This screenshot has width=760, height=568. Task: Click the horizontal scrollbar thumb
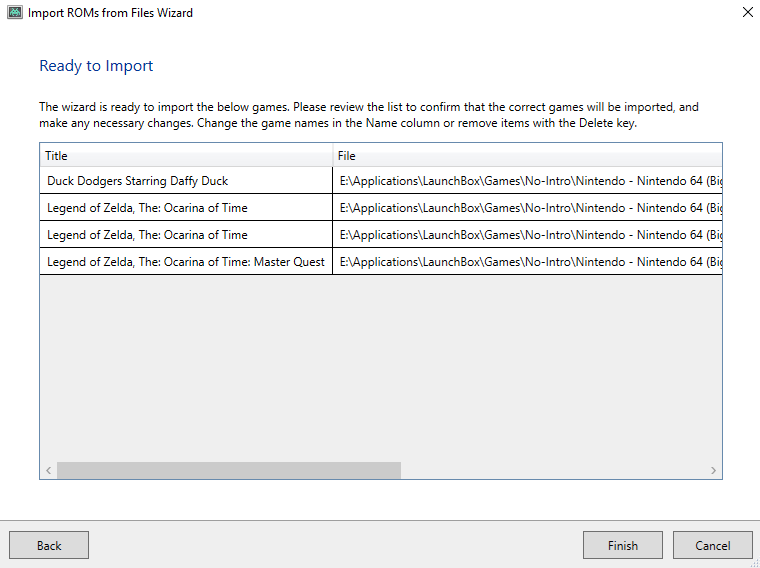point(228,470)
